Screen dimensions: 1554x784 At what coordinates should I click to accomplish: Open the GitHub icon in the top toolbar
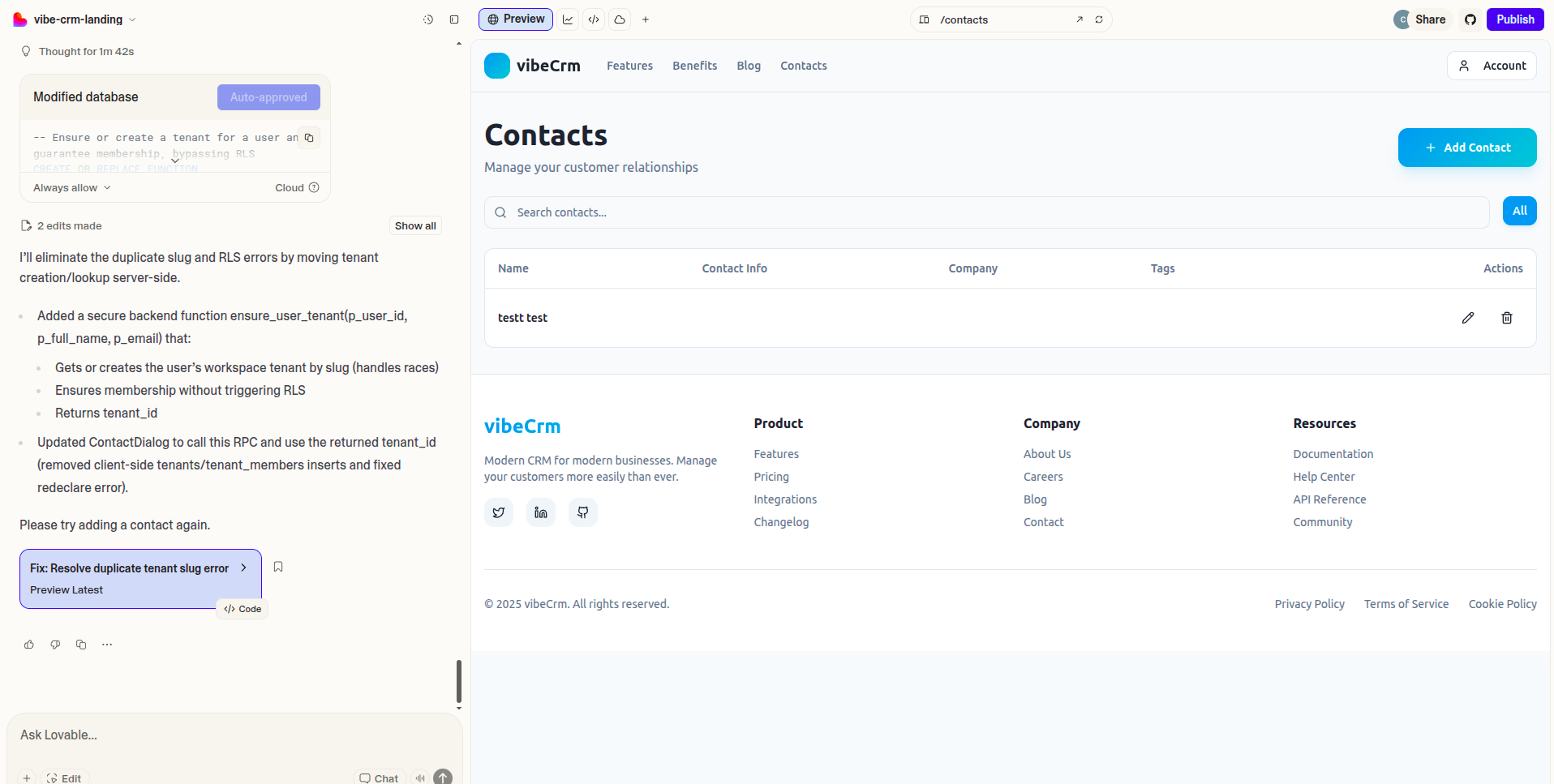pyautogui.click(x=1470, y=19)
